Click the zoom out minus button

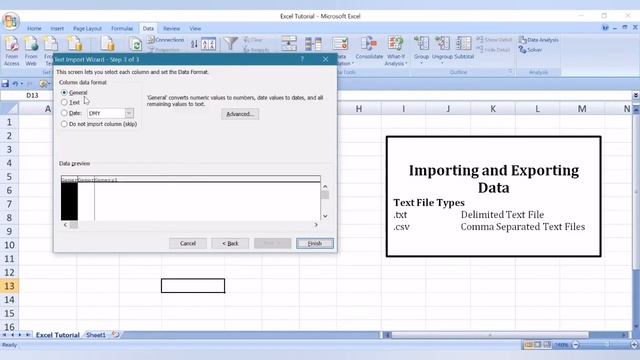tap(576, 345)
